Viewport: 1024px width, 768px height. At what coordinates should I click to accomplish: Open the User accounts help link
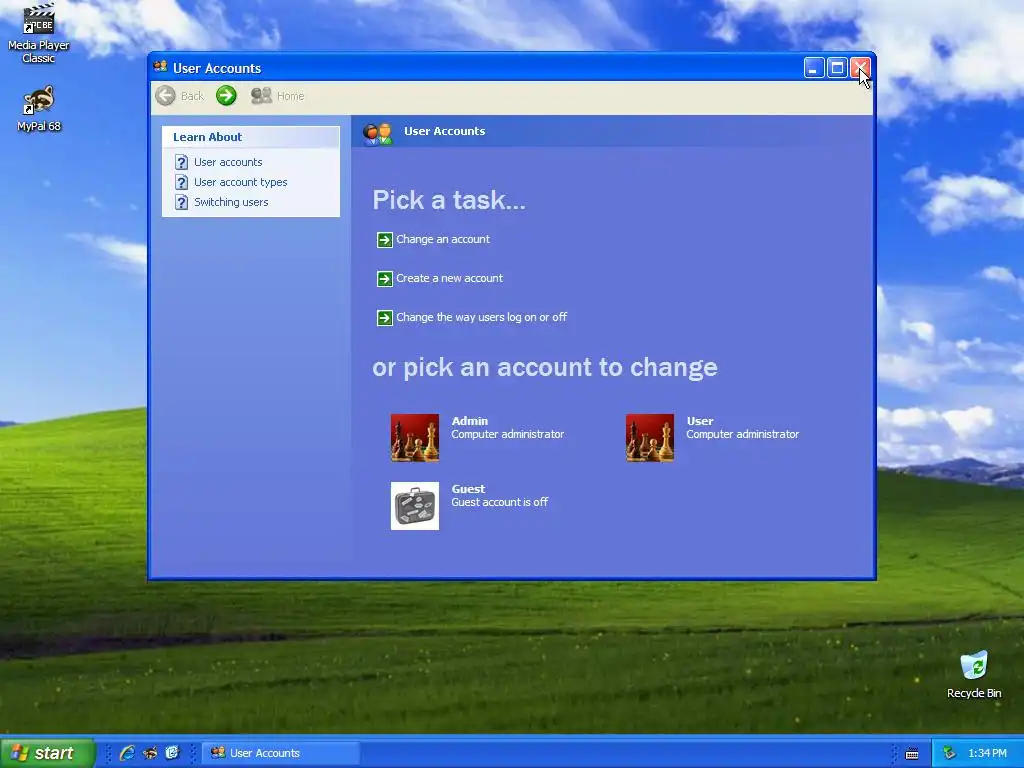pos(228,162)
